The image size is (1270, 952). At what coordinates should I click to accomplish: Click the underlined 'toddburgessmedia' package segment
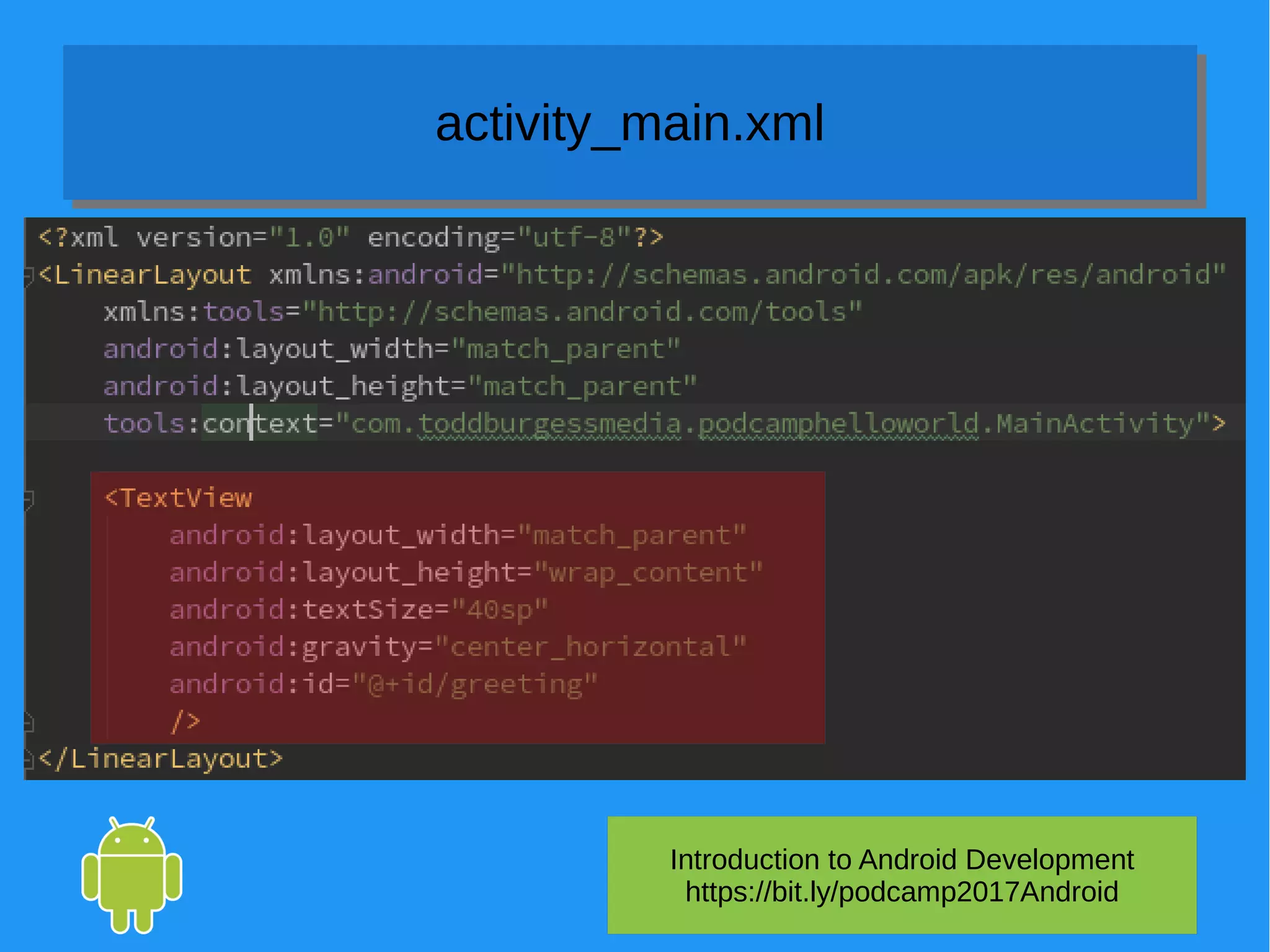point(549,424)
